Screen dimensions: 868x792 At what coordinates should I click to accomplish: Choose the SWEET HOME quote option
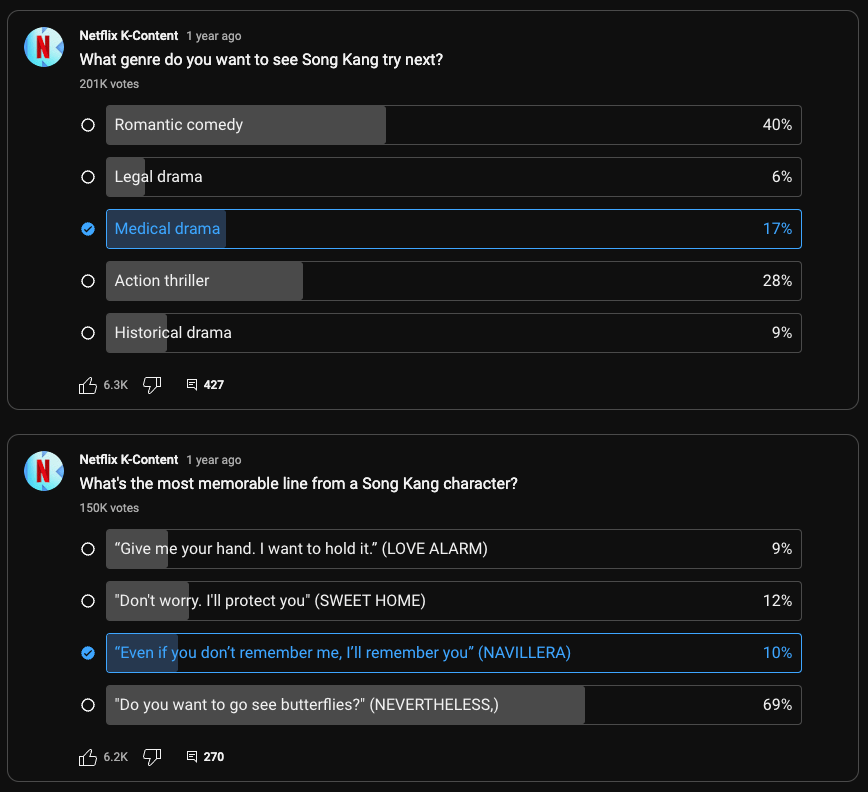click(x=88, y=601)
